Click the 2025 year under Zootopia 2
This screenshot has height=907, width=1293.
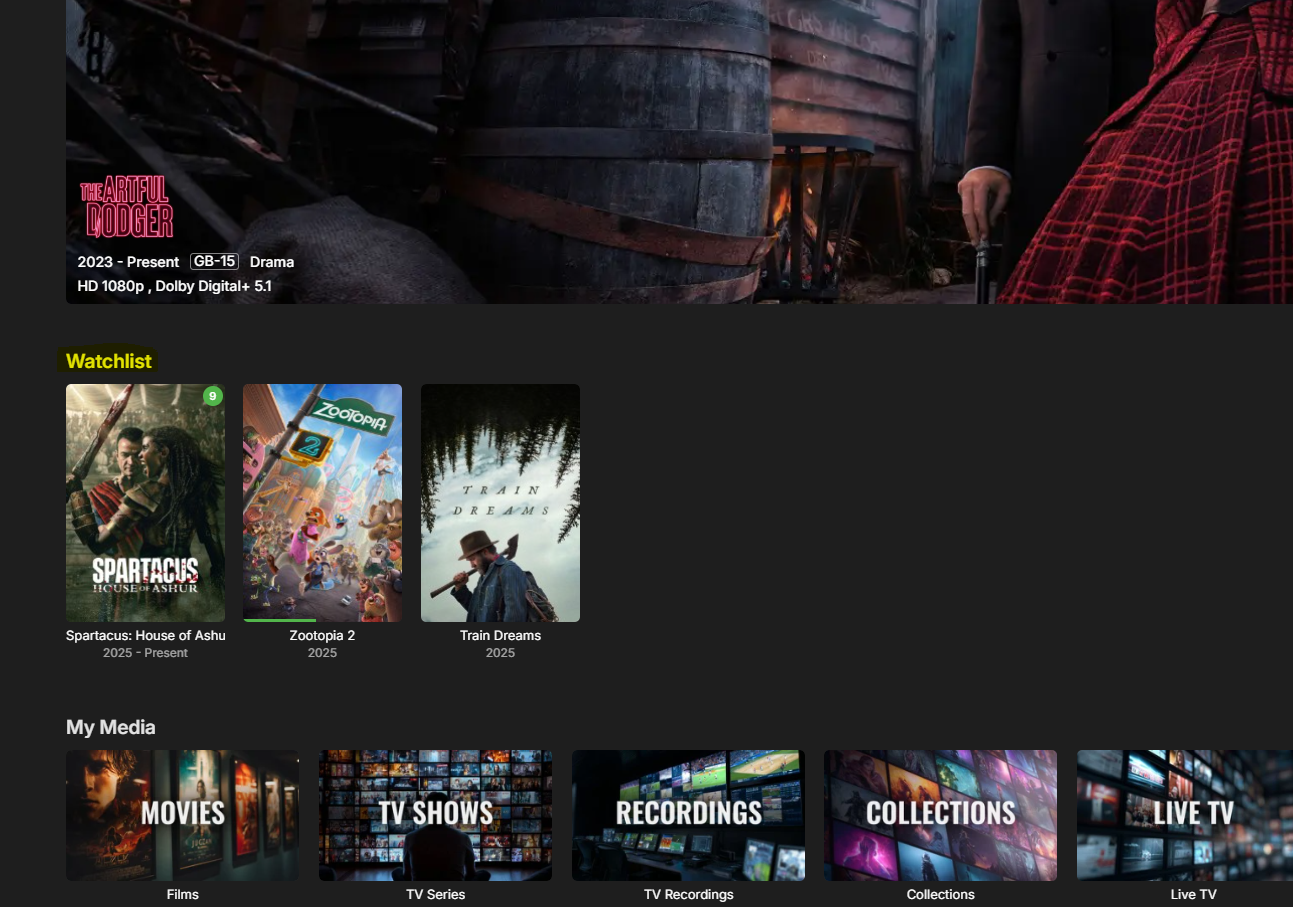322,653
